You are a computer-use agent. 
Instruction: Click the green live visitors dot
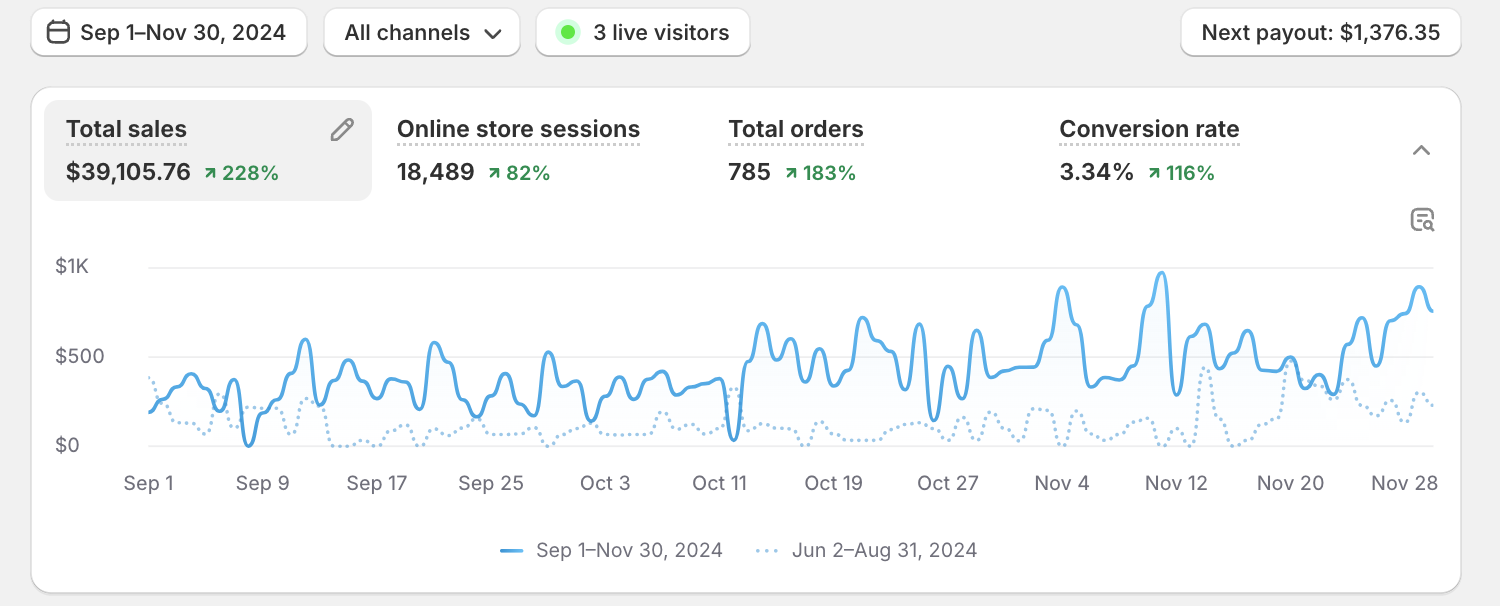568,33
